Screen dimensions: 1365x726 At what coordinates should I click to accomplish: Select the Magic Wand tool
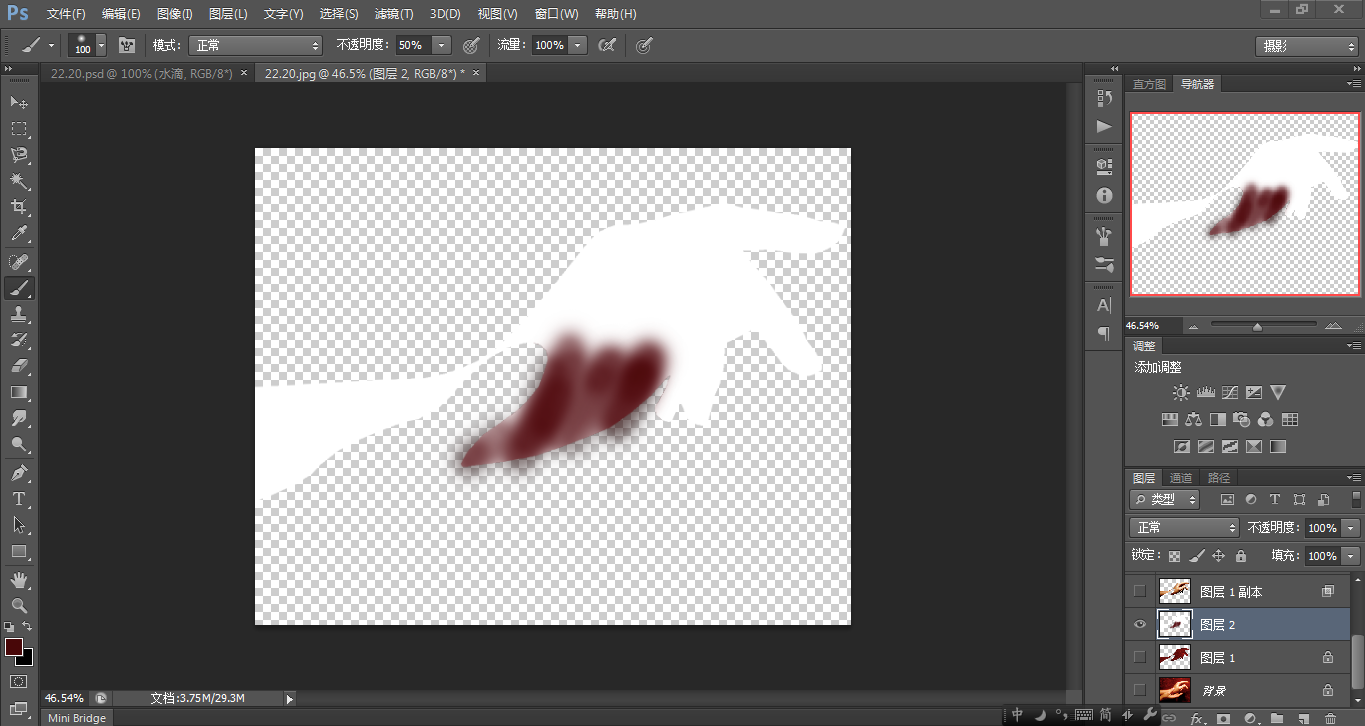click(19, 181)
